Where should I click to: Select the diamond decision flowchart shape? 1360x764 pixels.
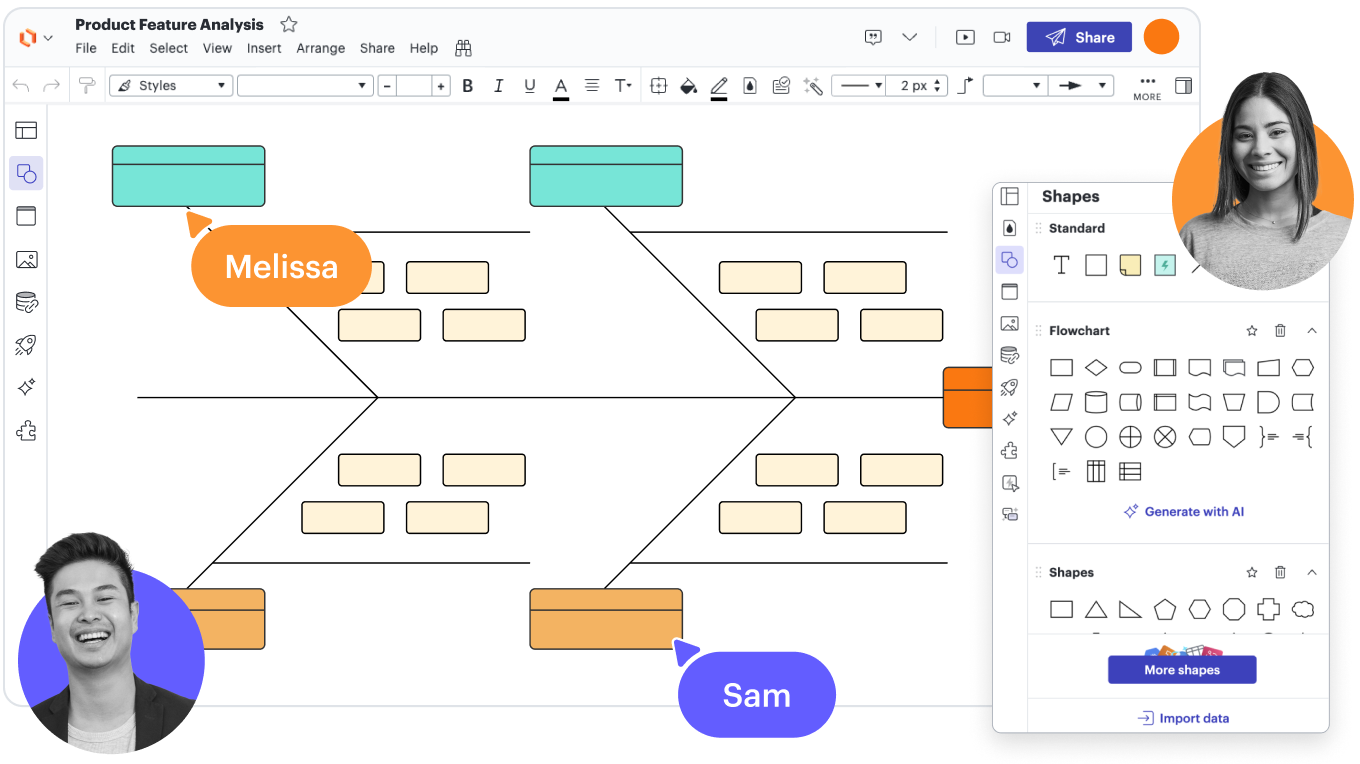[x=1096, y=368]
